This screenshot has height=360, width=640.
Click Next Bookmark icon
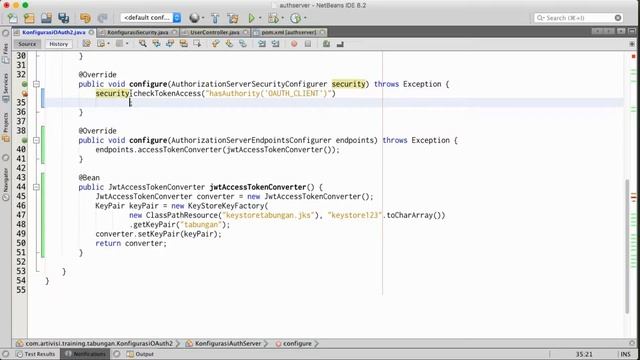229,44
